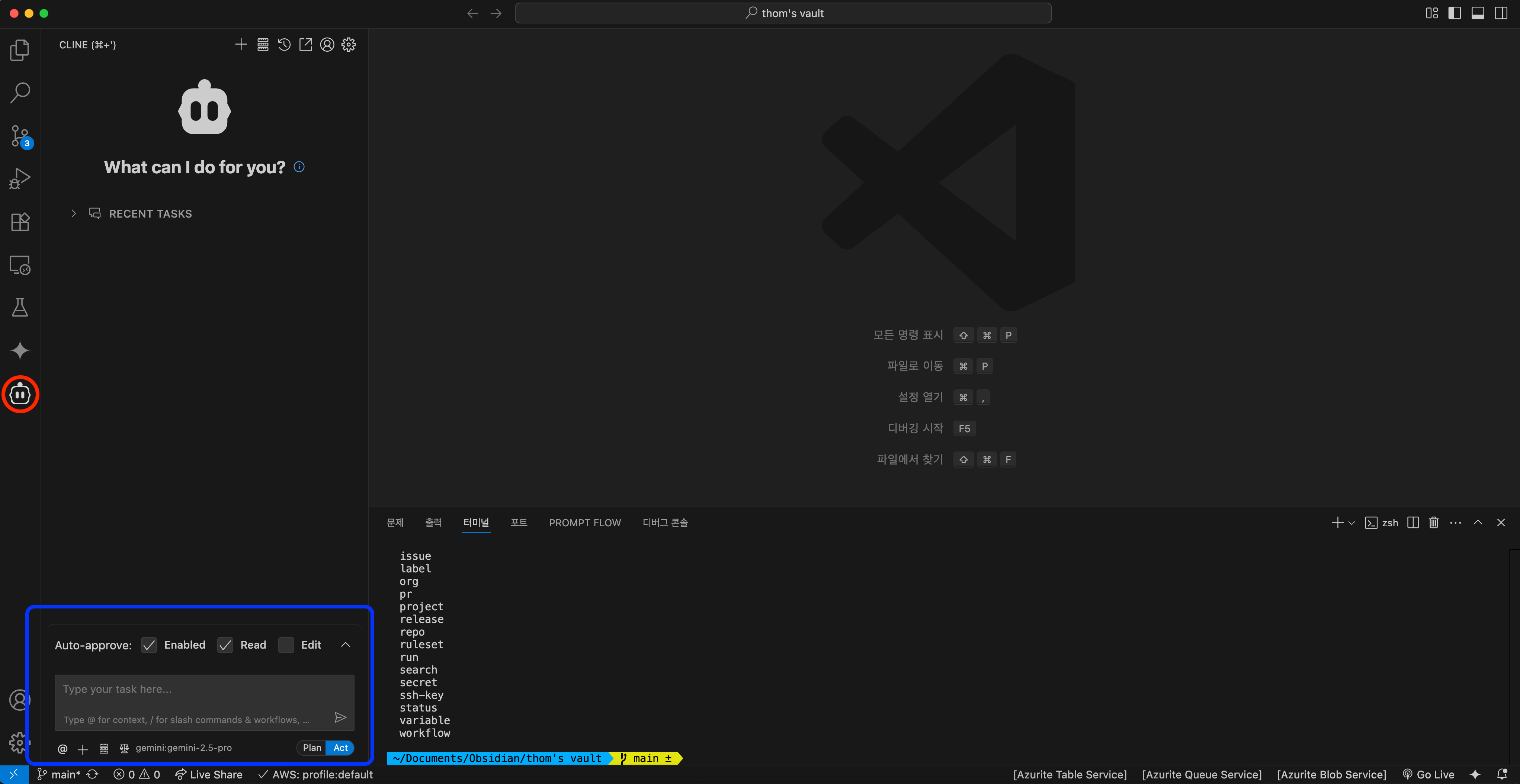Open Cline settings gear in panel header

349,45
